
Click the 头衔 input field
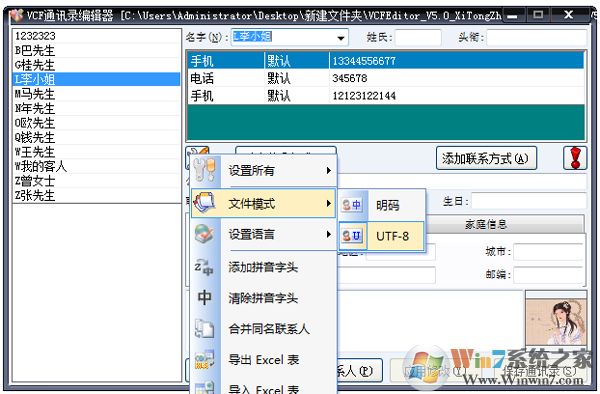537,37
